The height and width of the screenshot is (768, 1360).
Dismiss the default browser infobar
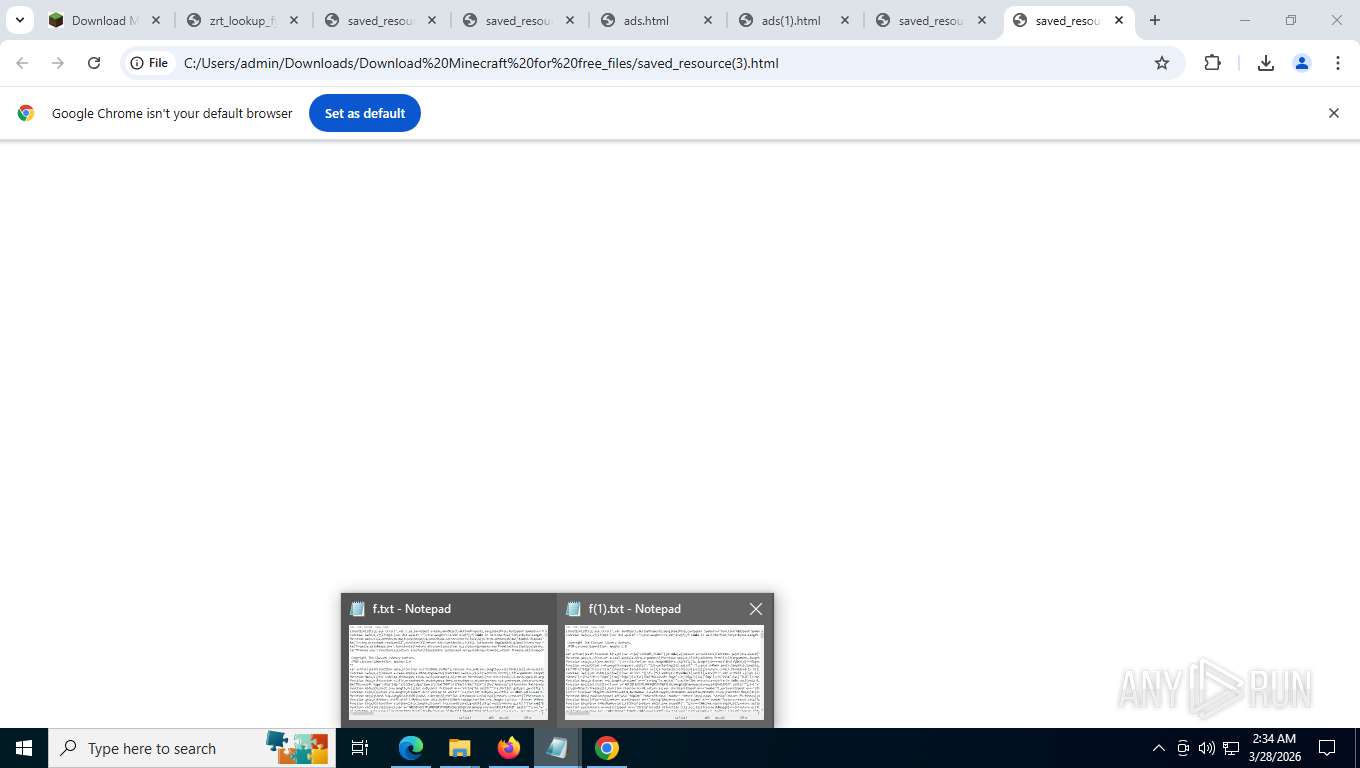point(1333,113)
